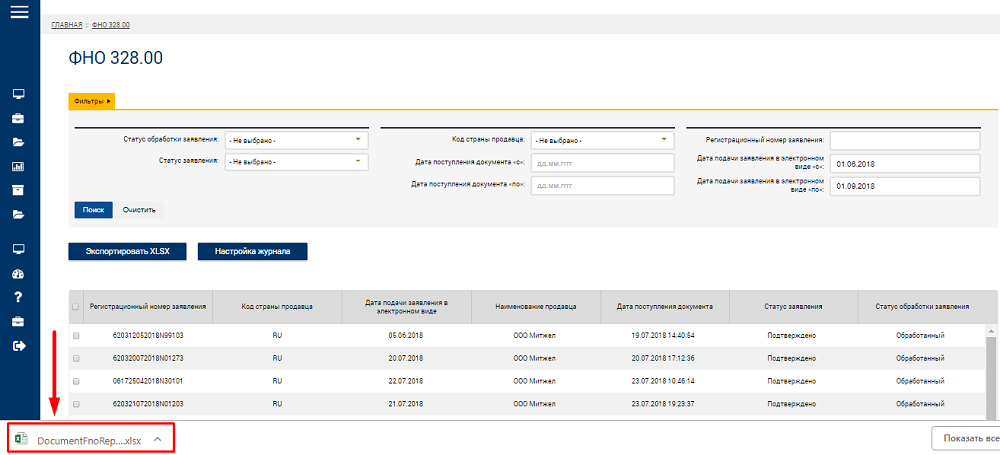Open the dashboard gauge sidebar icon
1000x455 pixels.
pos(18,274)
